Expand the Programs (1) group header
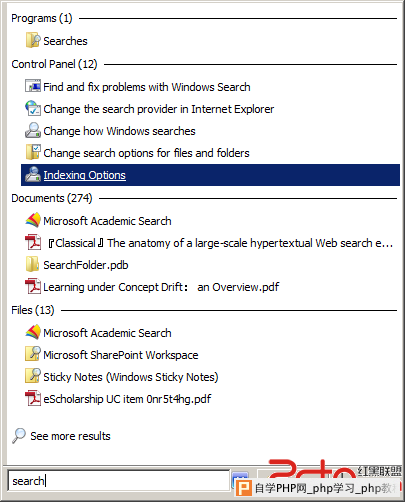The height and width of the screenshot is (502, 405). pos(42,18)
